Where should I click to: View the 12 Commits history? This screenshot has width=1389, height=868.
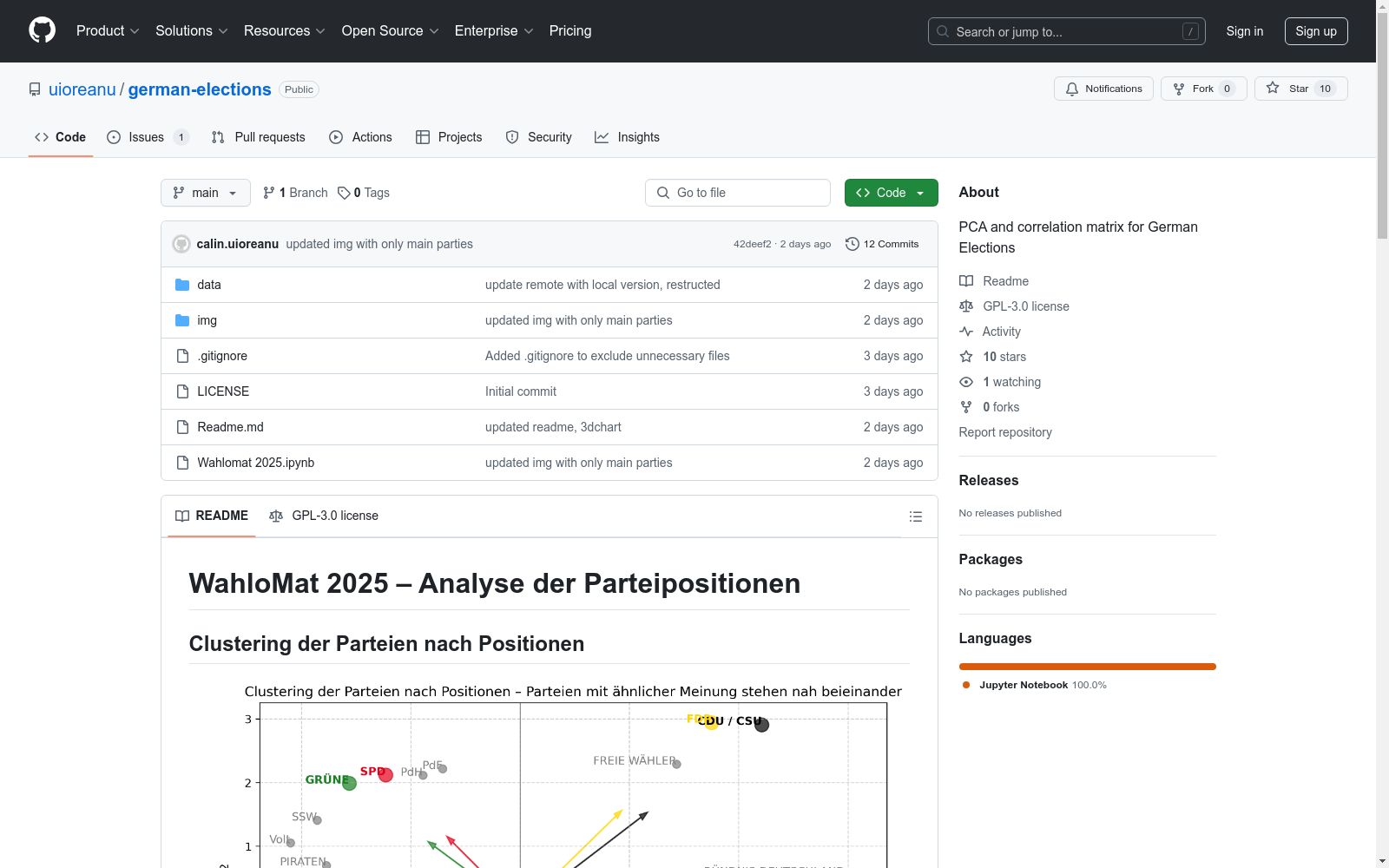[x=882, y=244]
